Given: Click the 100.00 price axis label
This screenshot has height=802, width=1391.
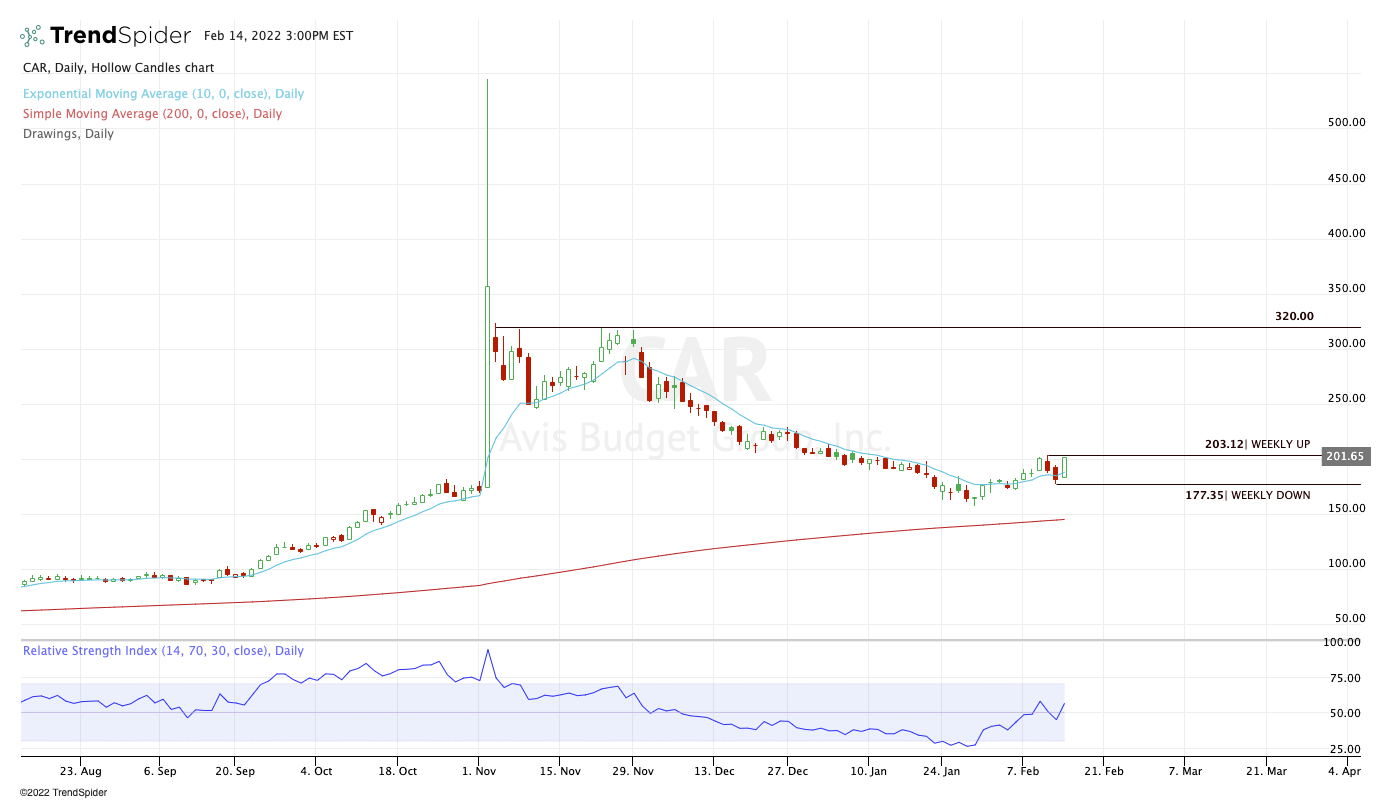Looking at the screenshot, I should coord(1347,563).
